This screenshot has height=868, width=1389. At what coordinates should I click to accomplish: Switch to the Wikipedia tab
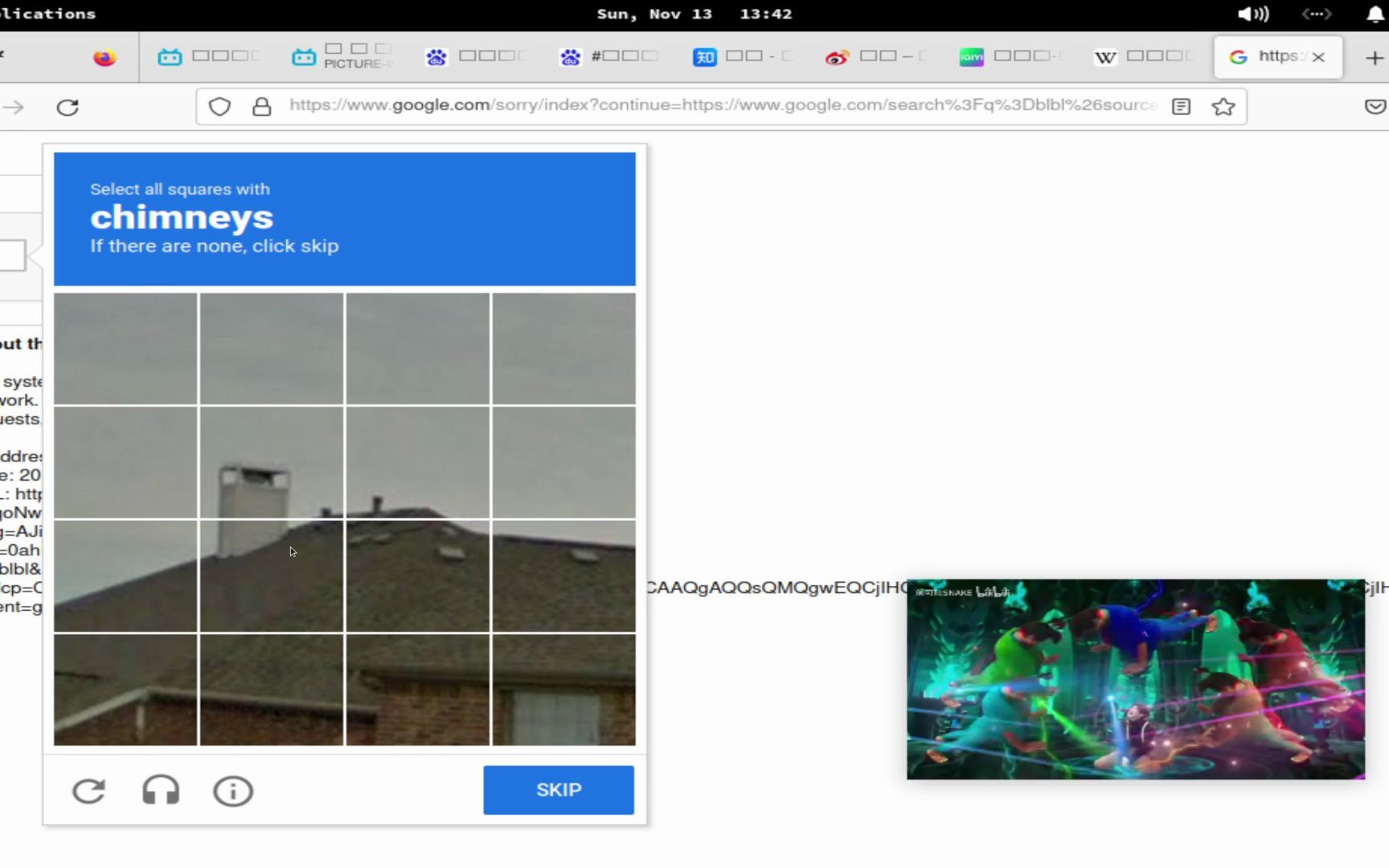(x=1145, y=57)
